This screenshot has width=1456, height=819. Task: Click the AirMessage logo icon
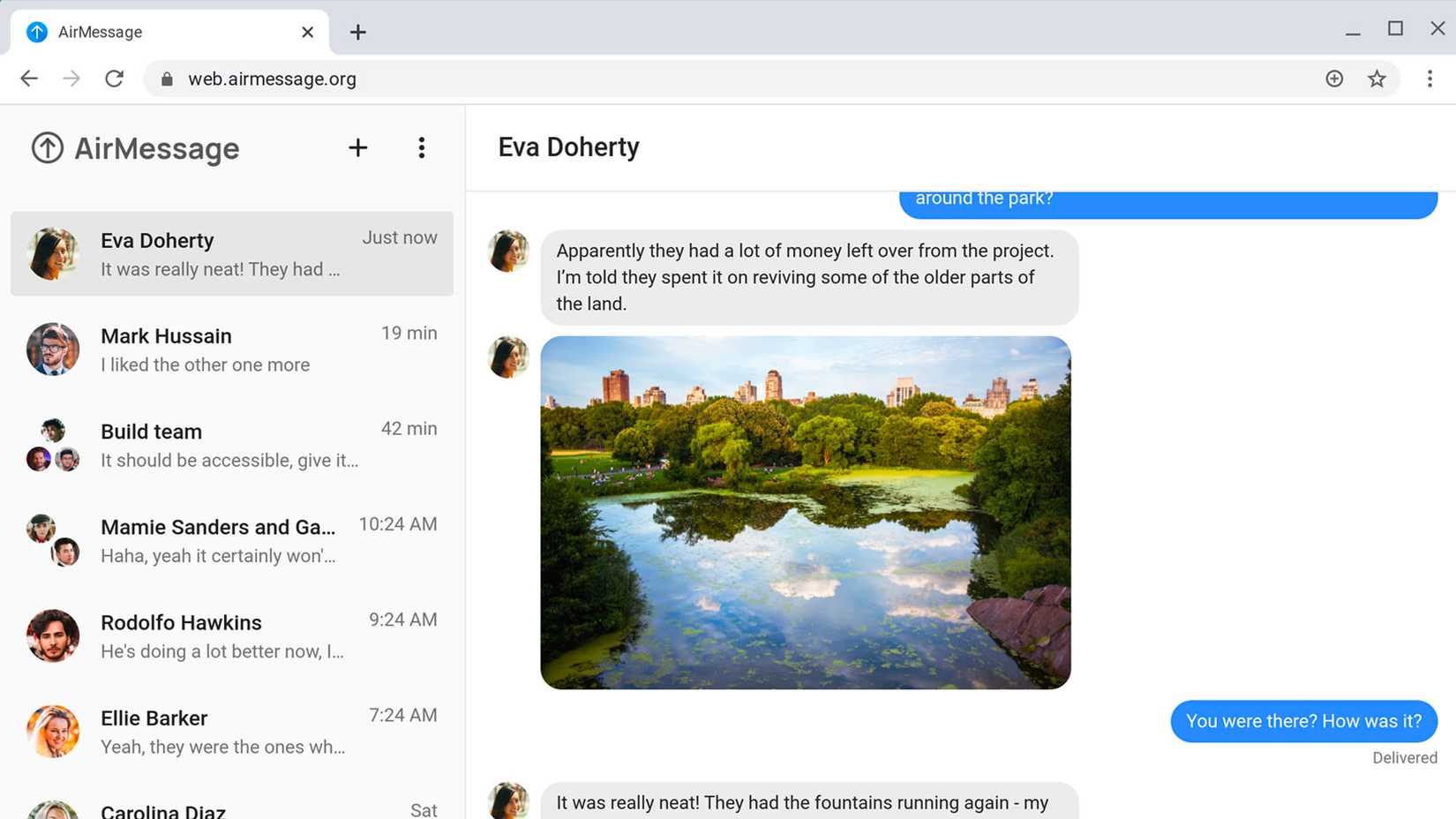(x=48, y=148)
